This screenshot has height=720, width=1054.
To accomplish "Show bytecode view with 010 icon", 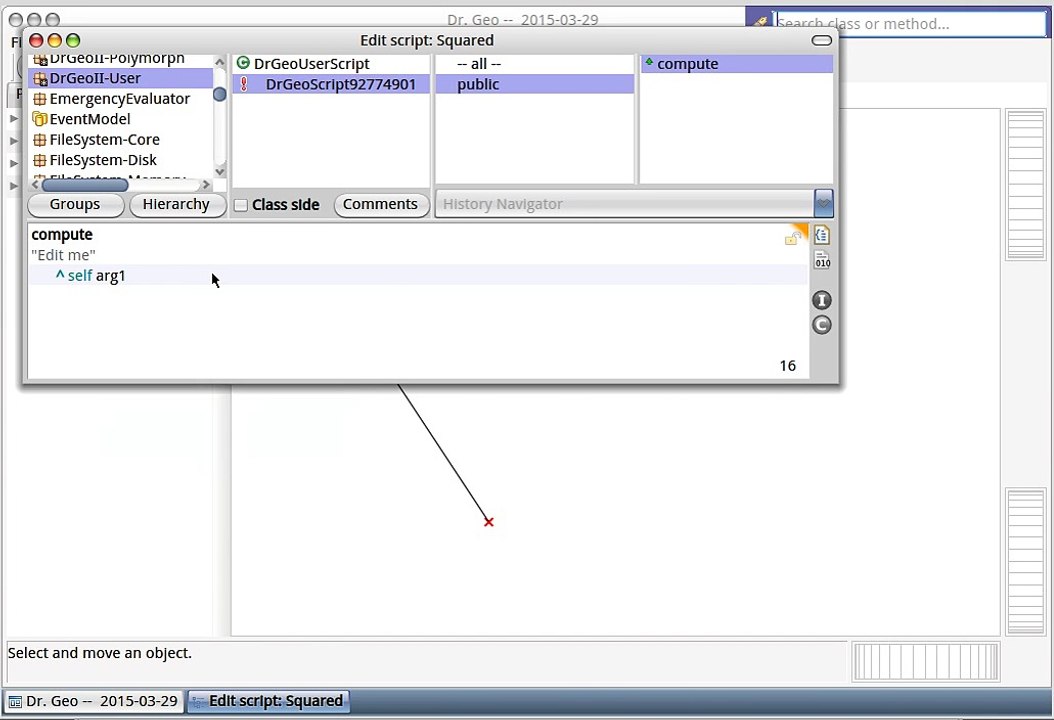I will 822,259.
